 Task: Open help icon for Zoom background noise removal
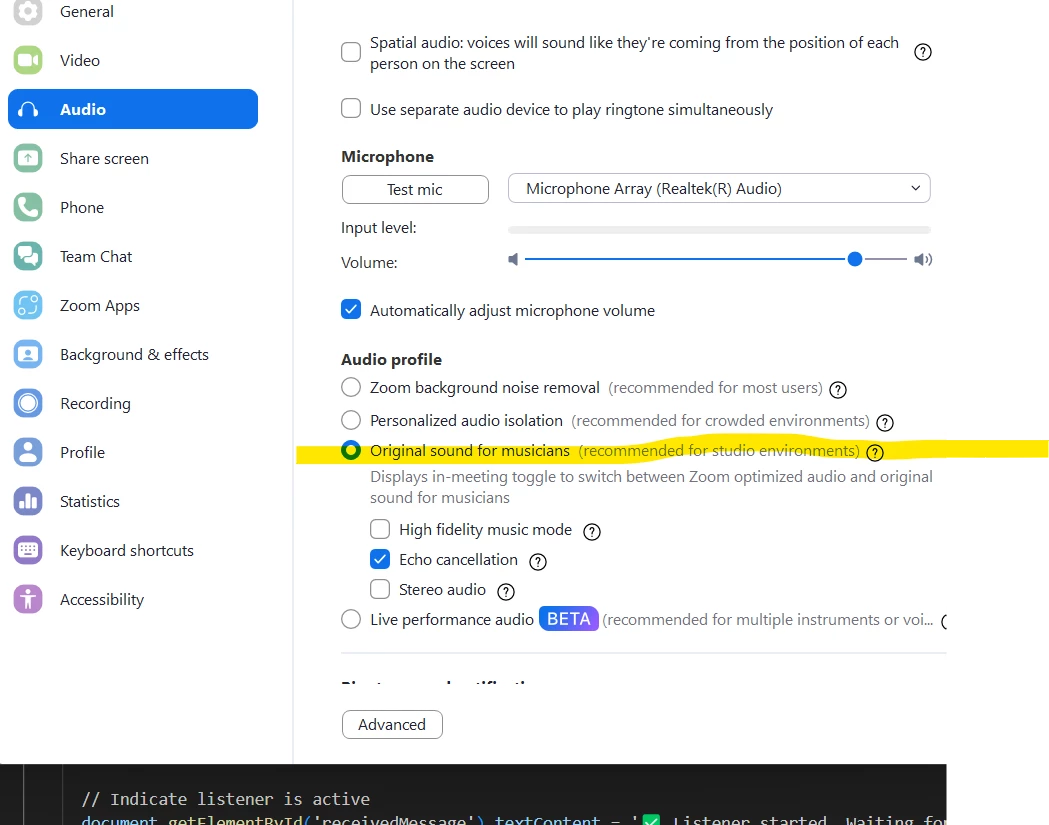tap(838, 389)
